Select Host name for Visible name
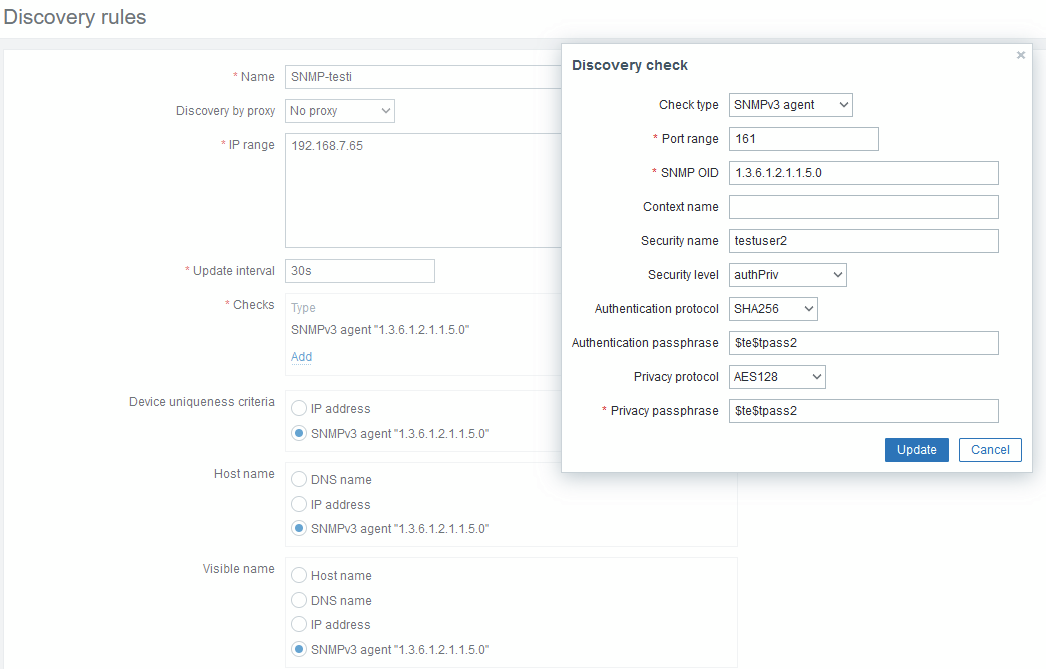The width and height of the screenshot is (1046, 669). coord(299,576)
